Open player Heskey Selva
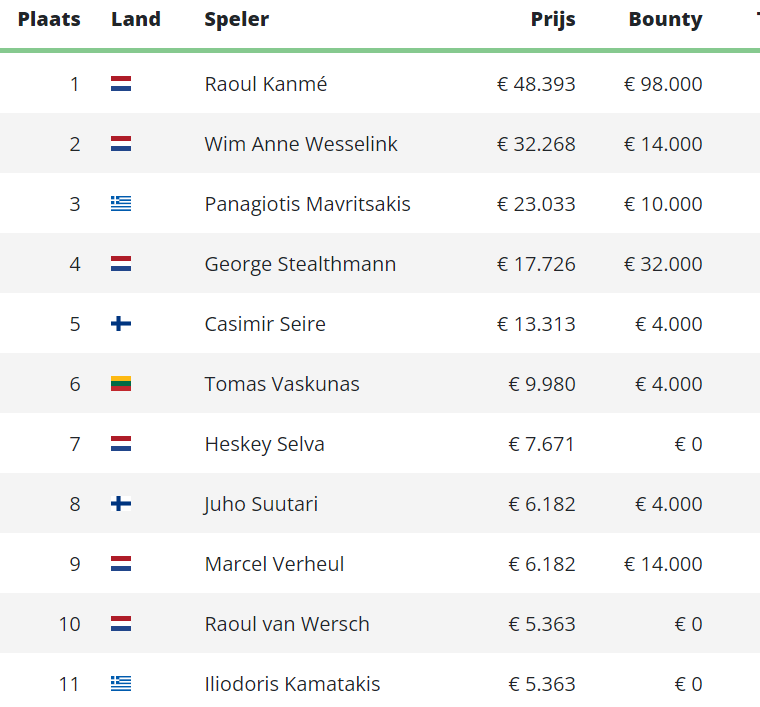The height and width of the screenshot is (707, 760). [x=264, y=444]
